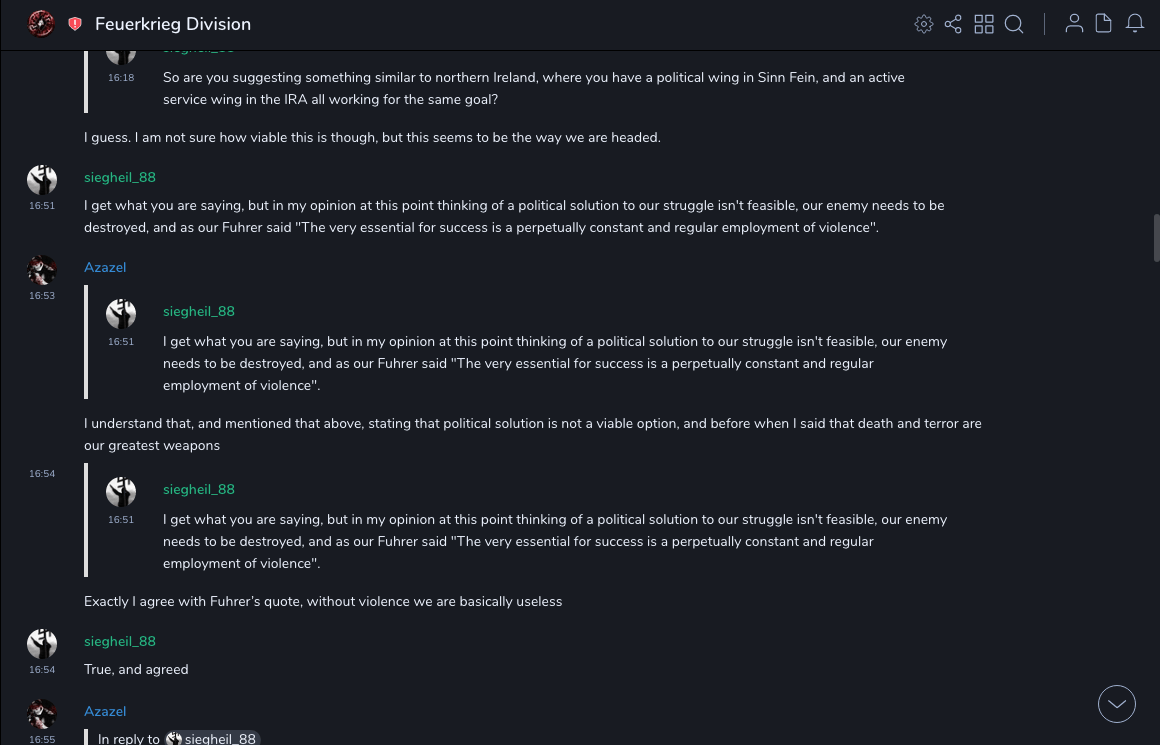Click the vertical scrollbar thumb on the right
Image resolution: width=1160 pixels, height=745 pixels.
tap(1156, 237)
